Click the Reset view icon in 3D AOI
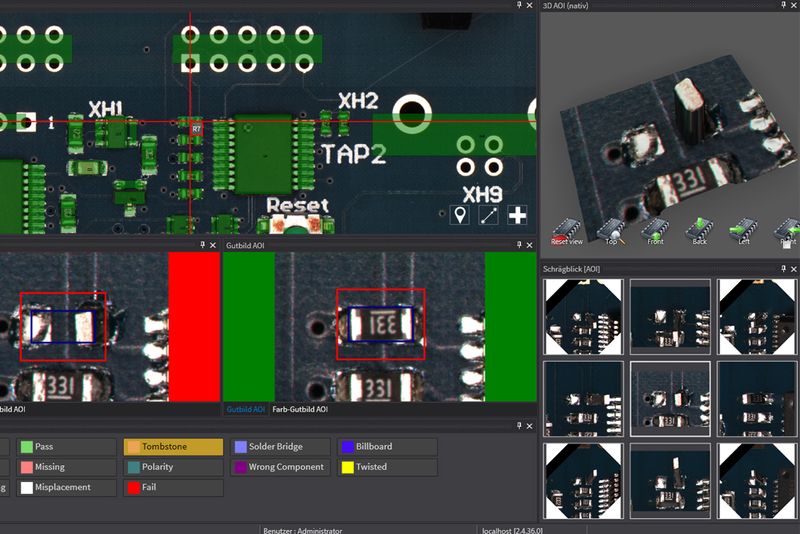 point(566,231)
